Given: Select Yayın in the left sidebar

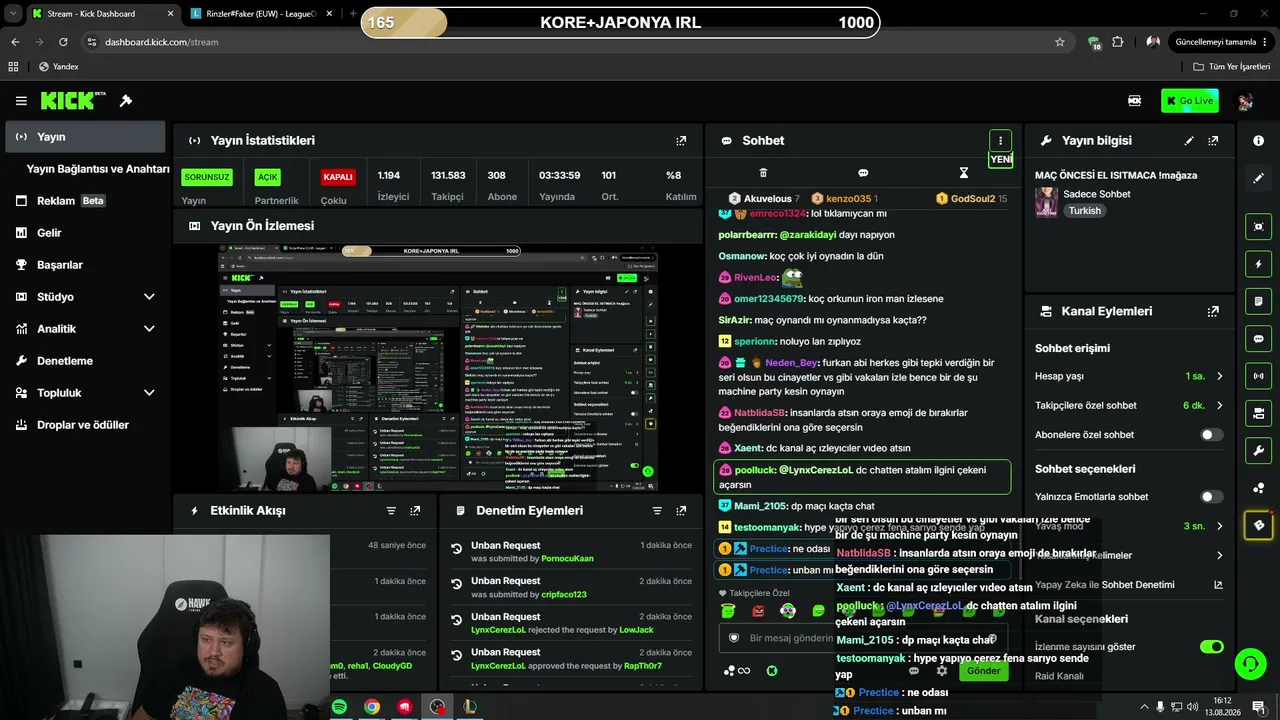Looking at the screenshot, I should [x=85, y=137].
